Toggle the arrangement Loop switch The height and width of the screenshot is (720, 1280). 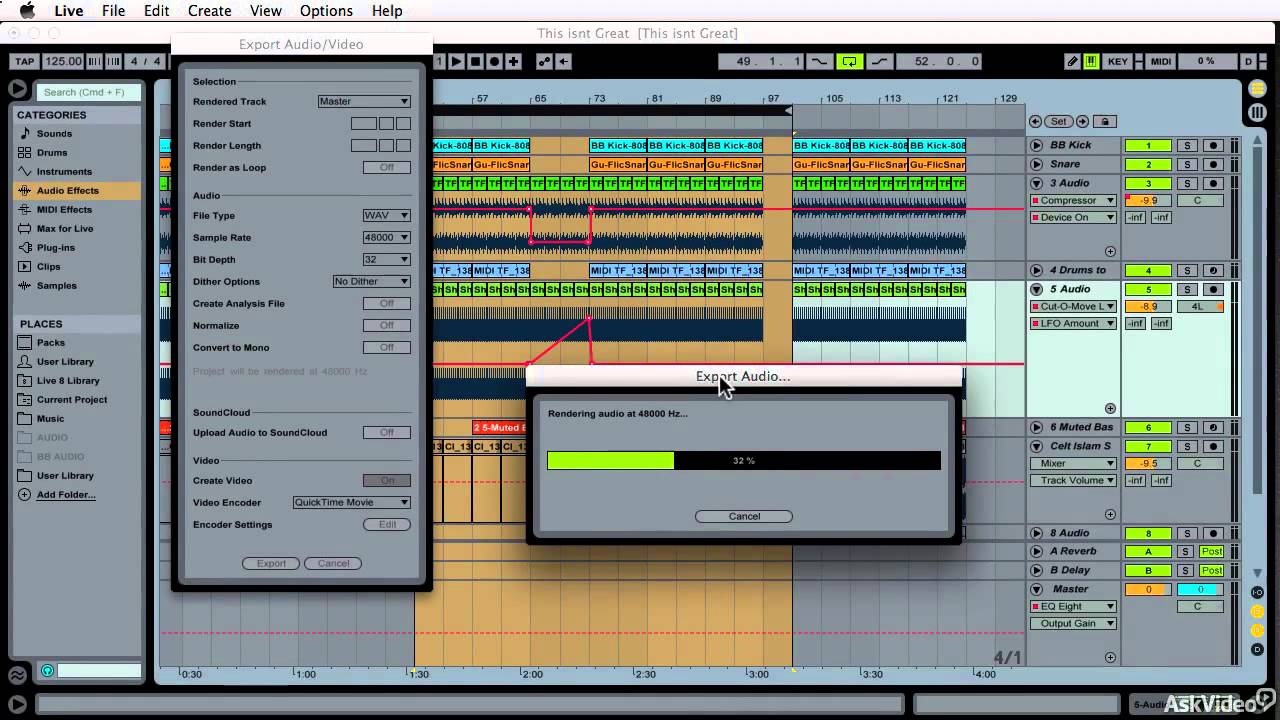[849, 61]
